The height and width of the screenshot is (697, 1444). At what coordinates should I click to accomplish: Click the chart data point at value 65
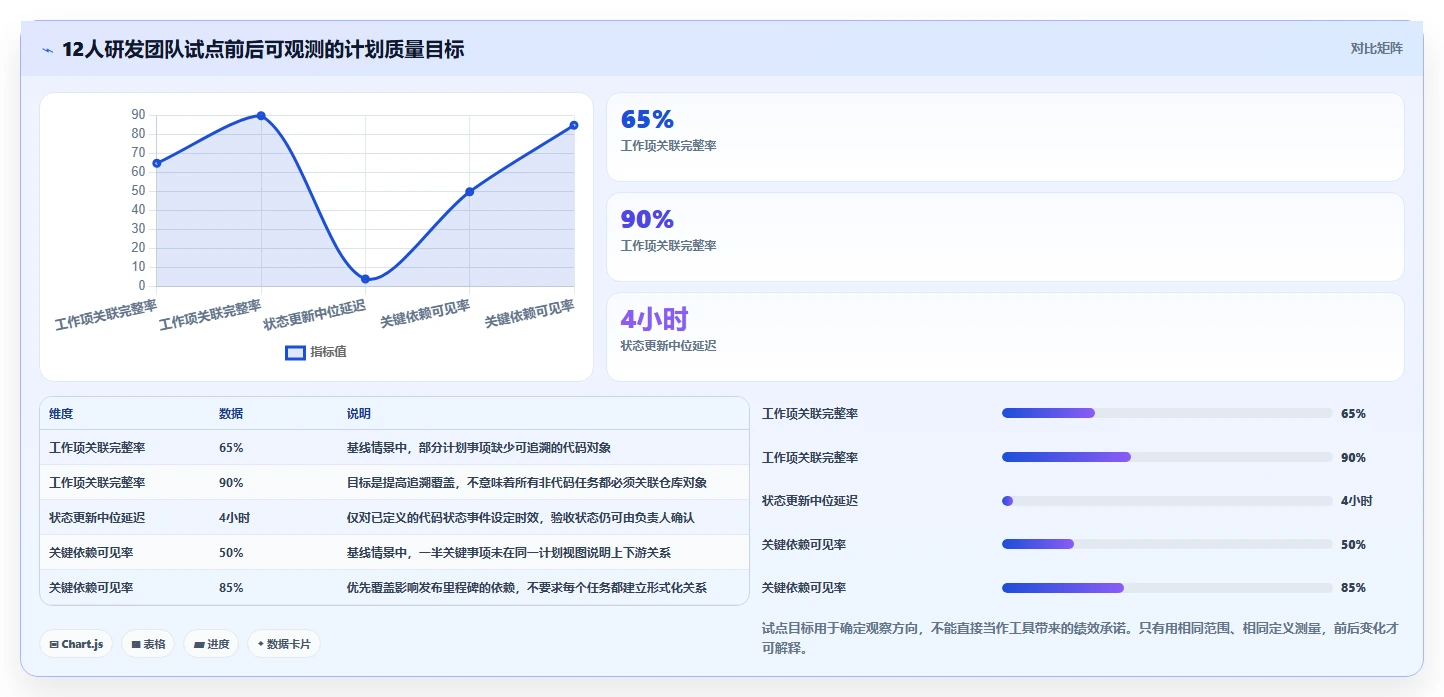click(157, 163)
